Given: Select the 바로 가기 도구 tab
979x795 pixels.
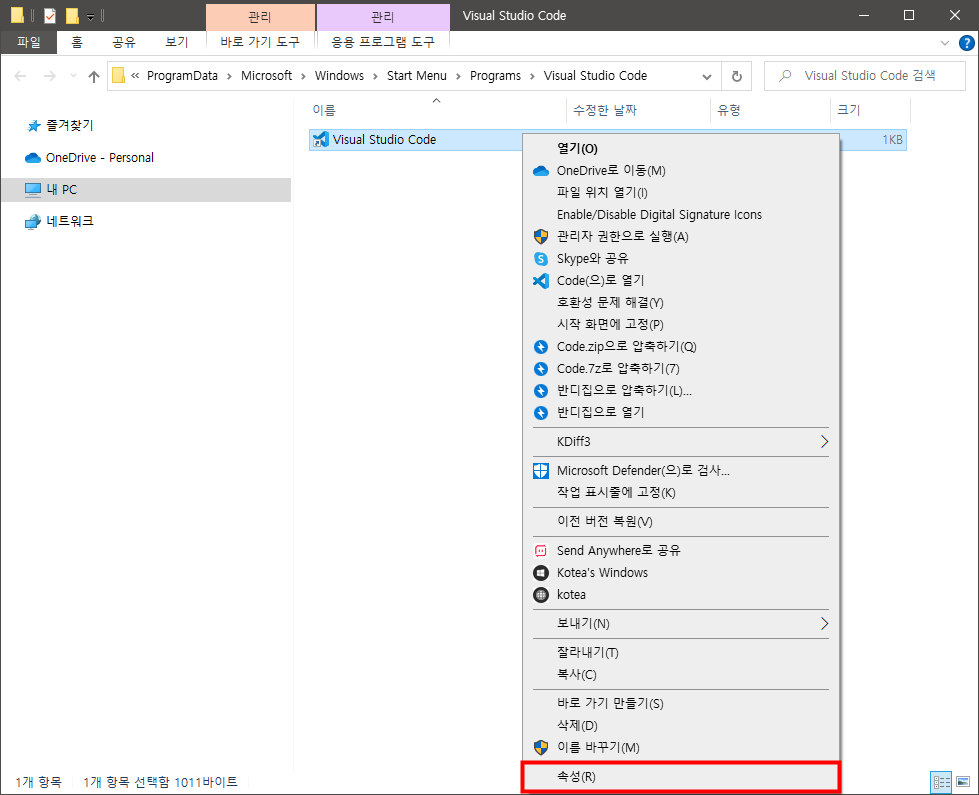Looking at the screenshot, I should coord(260,42).
